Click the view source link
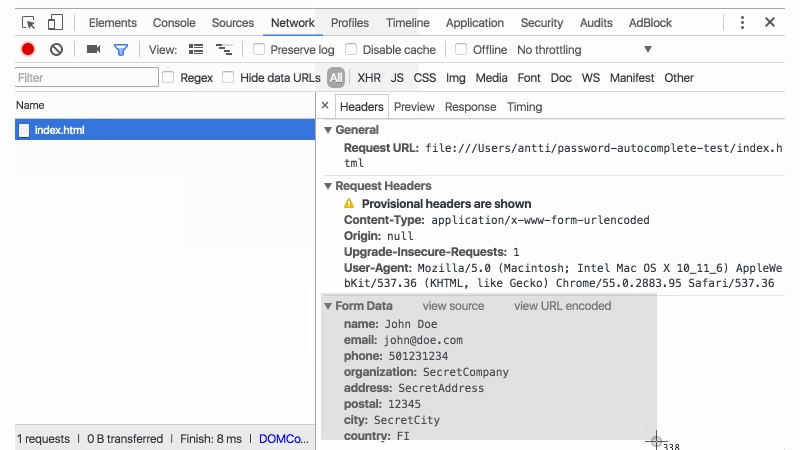The height and width of the screenshot is (450, 800). click(x=453, y=306)
